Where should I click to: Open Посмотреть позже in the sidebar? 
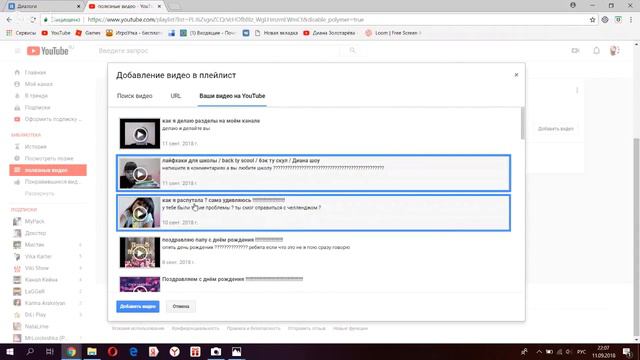48,158
